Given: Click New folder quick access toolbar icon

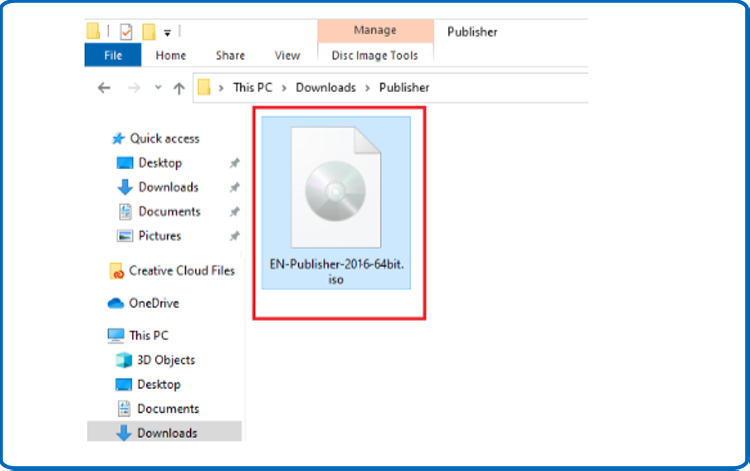Looking at the screenshot, I should click(149, 32).
